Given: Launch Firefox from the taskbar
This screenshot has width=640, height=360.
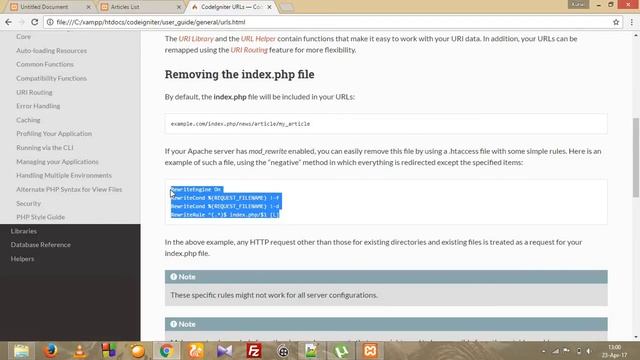Looking at the screenshot, I should pos(51,351).
